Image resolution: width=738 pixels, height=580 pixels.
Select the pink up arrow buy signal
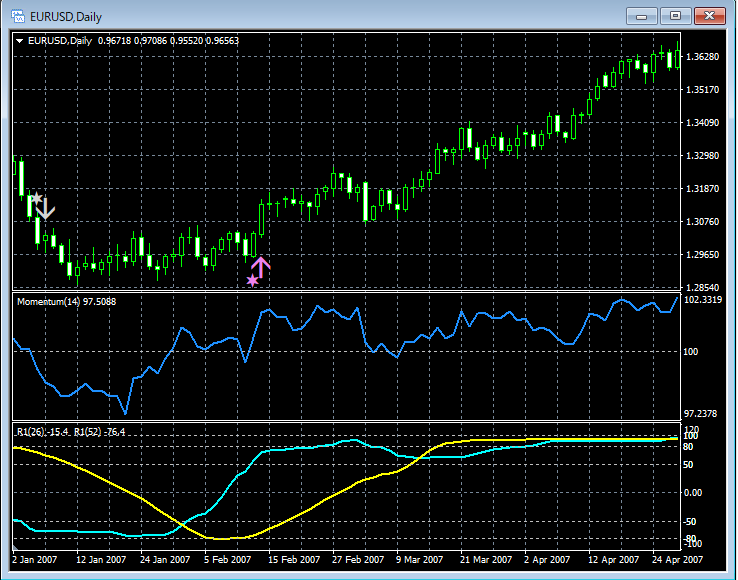[260, 266]
